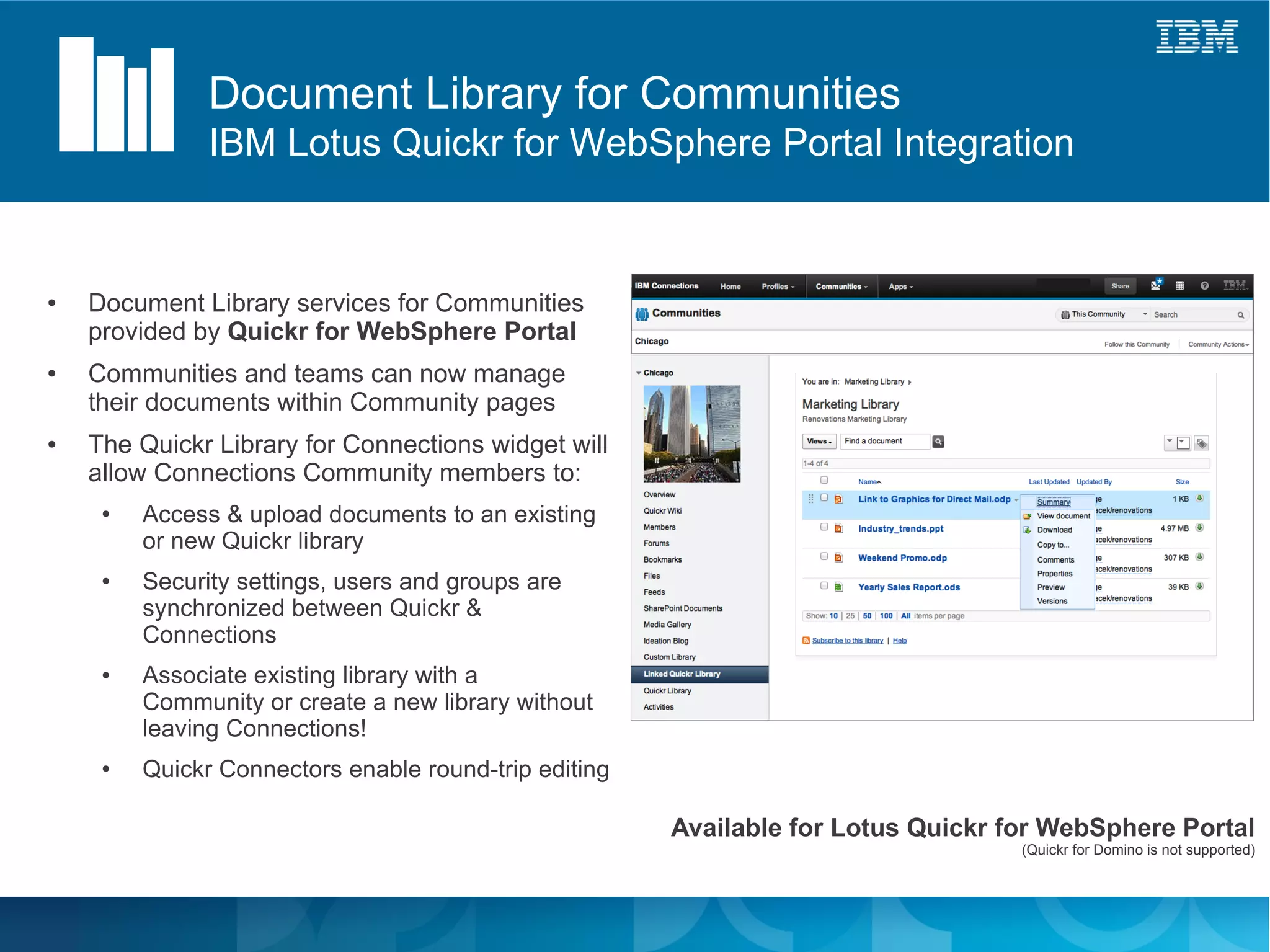The width and height of the screenshot is (1270, 952).
Task: Click the IBM logo at slide top right
Action: point(1197,37)
